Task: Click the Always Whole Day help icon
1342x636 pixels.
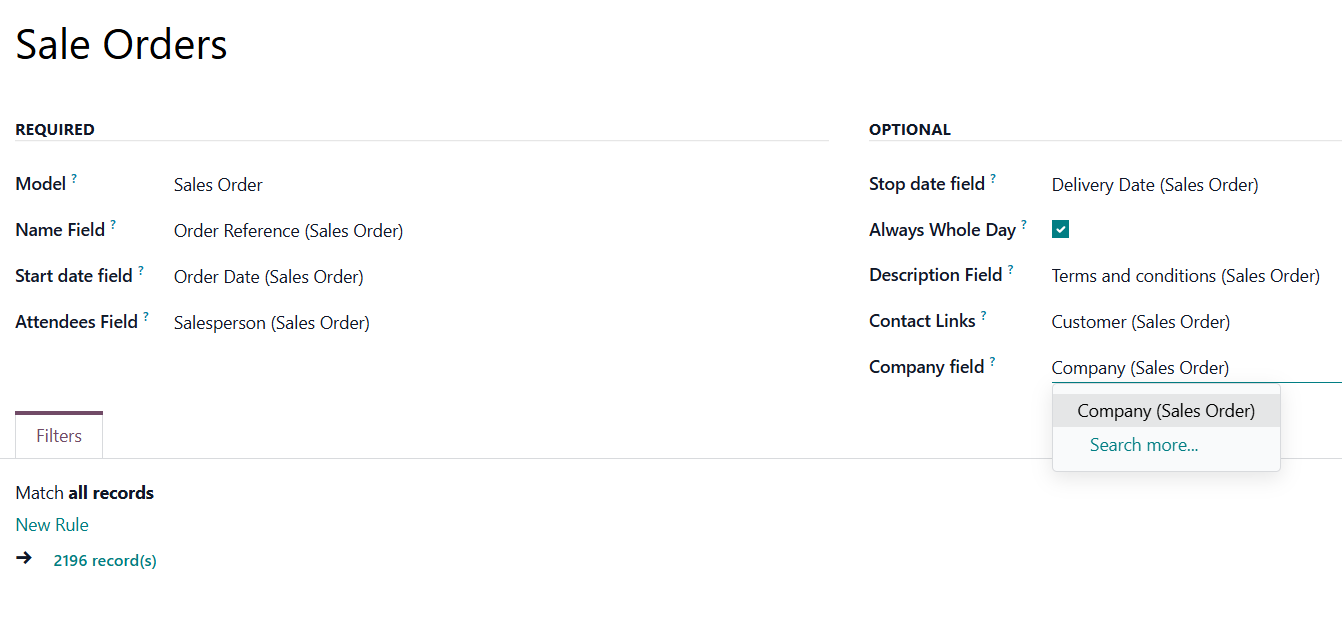Action: (x=1024, y=225)
